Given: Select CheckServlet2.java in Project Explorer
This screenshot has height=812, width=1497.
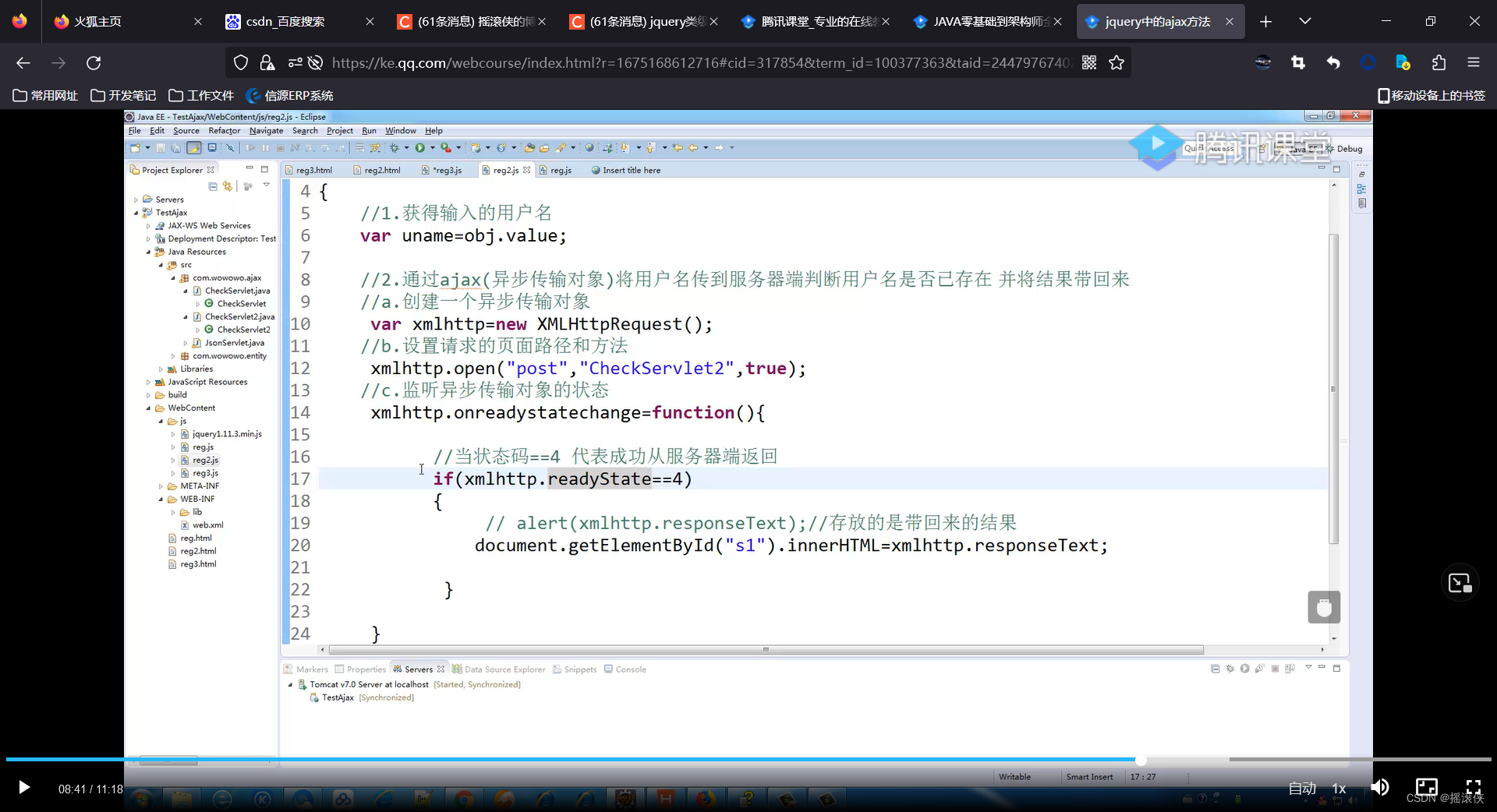Looking at the screenshot, I should (x=234, y=317).
